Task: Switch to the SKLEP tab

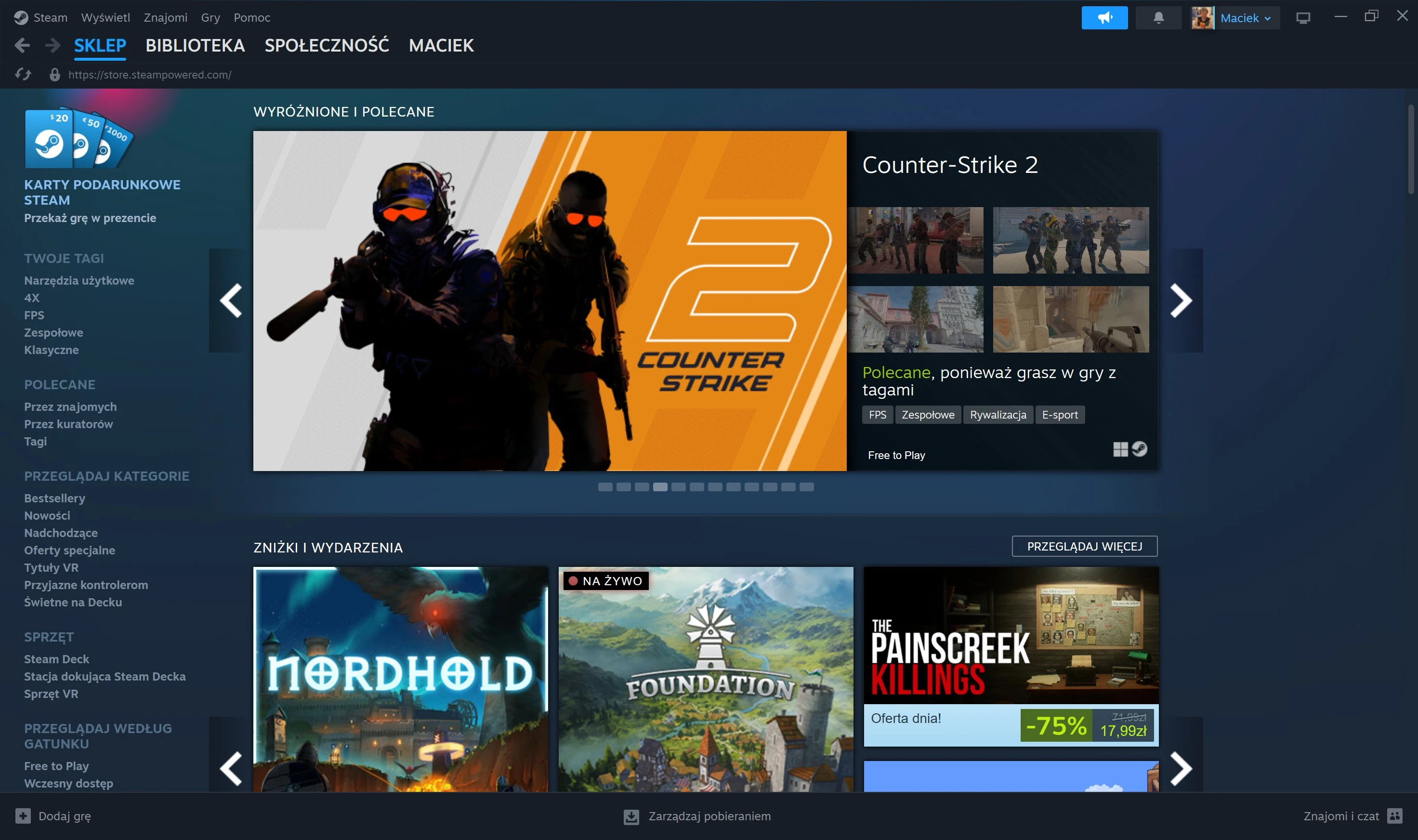Action: (100, 45)
